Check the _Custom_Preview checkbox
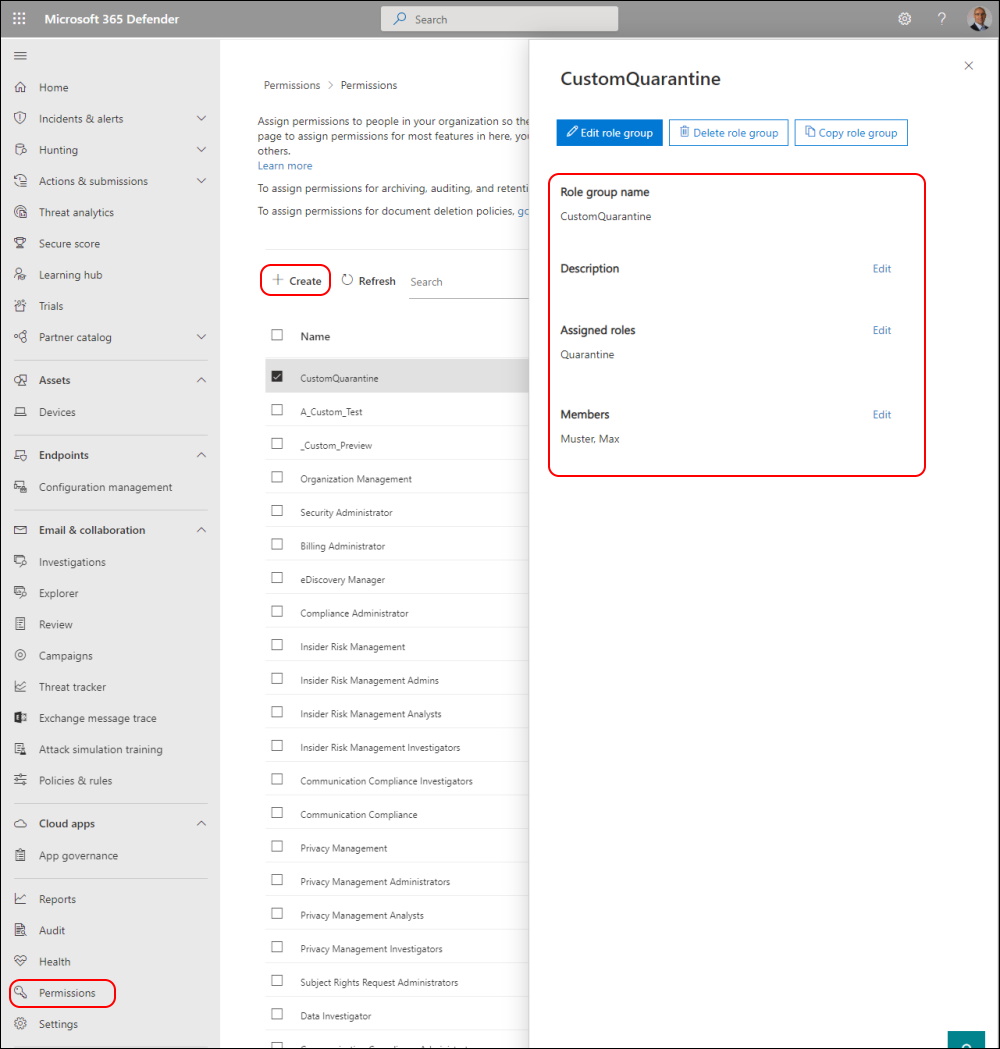Screen dimensions: 1000x1049 (x=277, y=444)
